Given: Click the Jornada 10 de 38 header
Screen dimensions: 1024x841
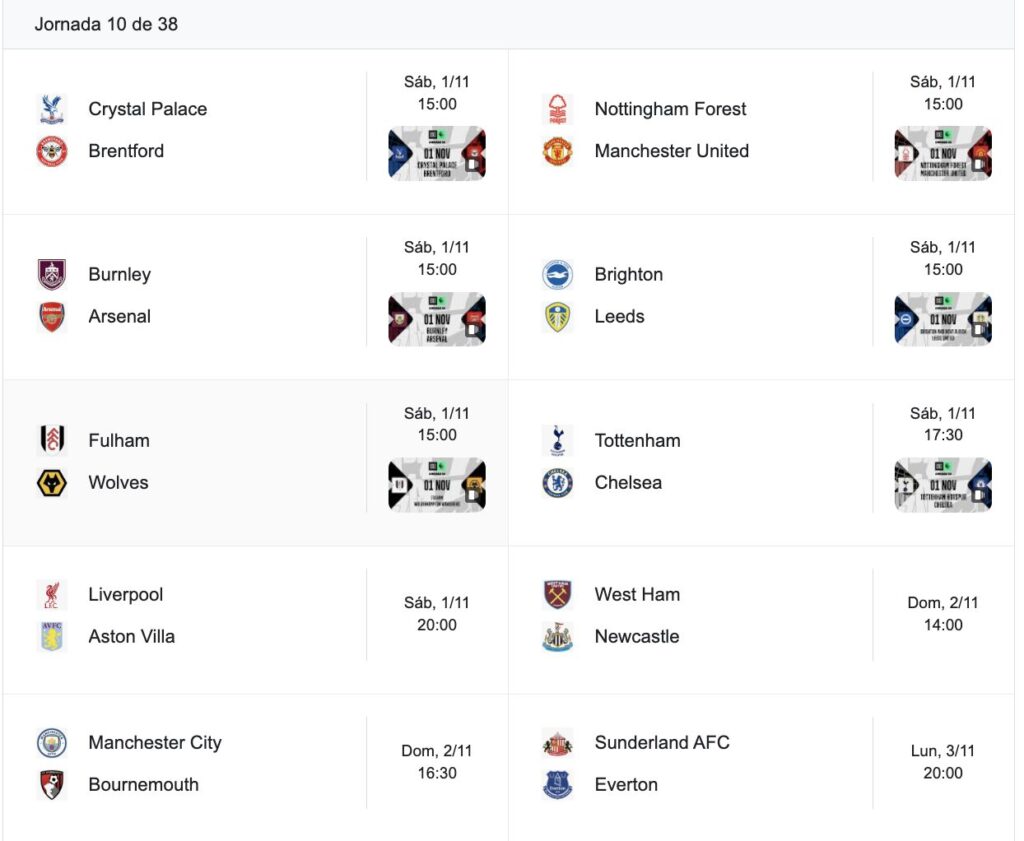Looking at the screenshot, I should click(106, 24).
